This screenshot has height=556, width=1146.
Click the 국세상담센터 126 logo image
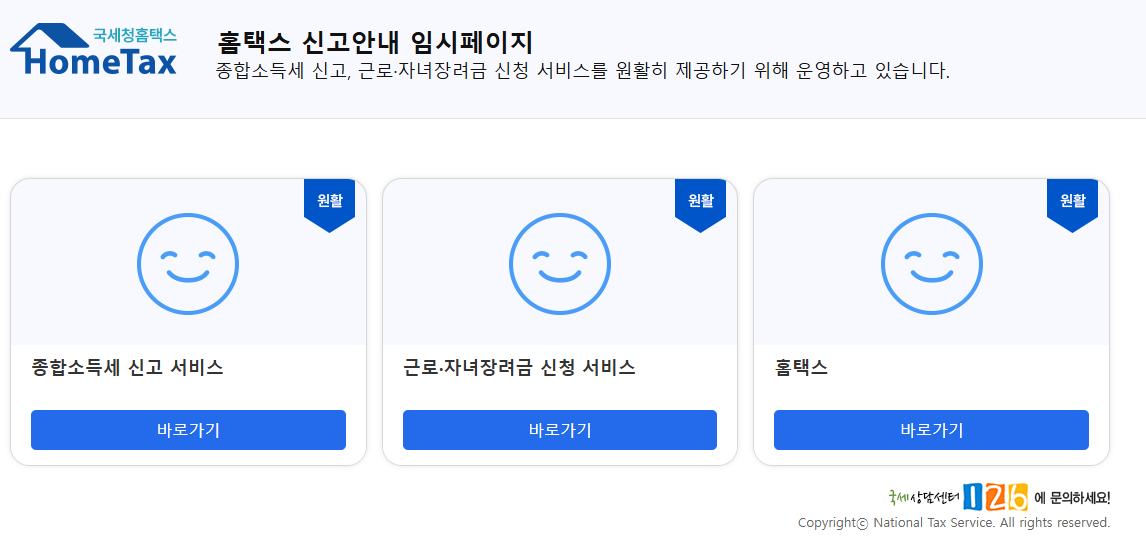(x=958, y=497)
